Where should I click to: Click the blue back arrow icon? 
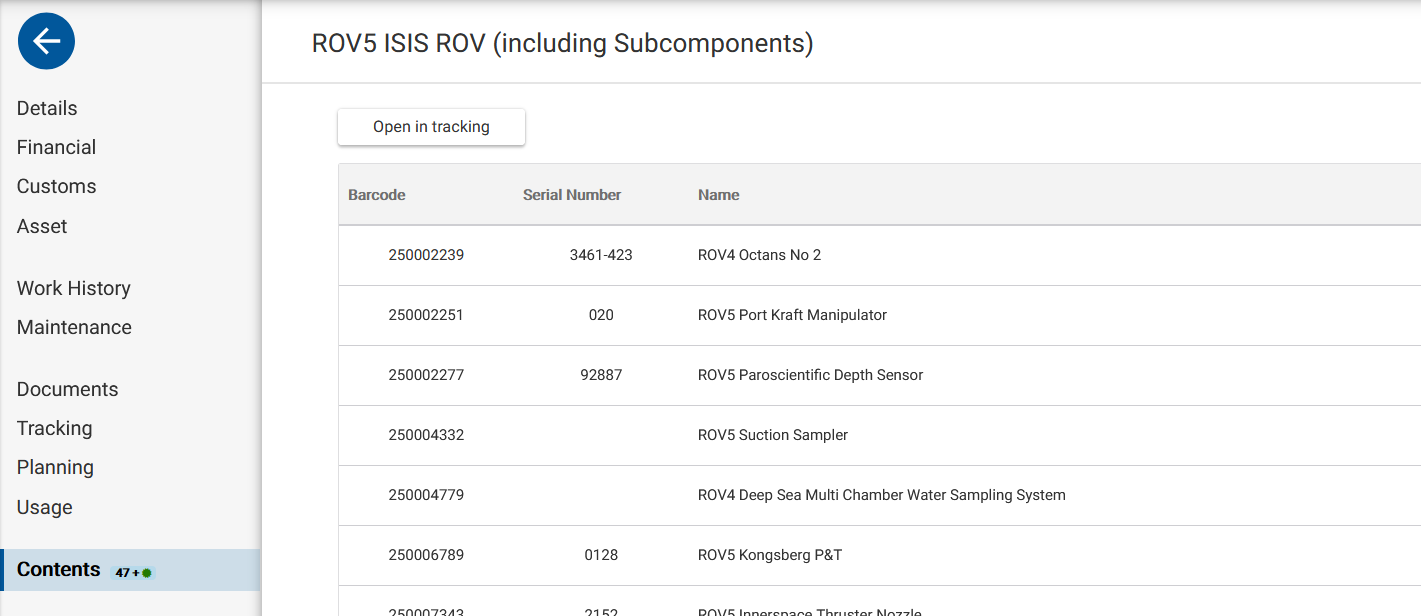[x=46, y=41]
